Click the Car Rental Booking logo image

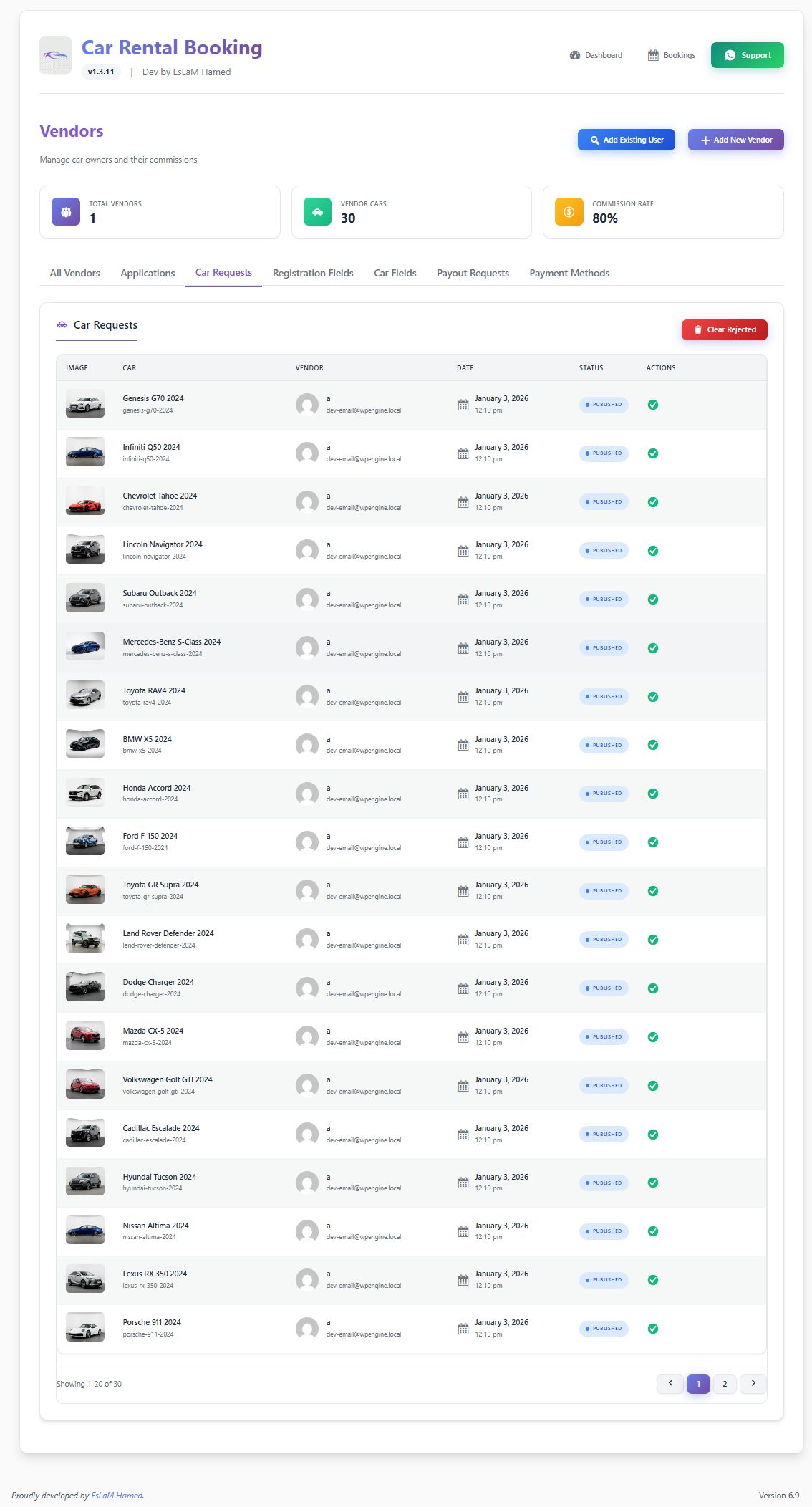tap(55, 56)
